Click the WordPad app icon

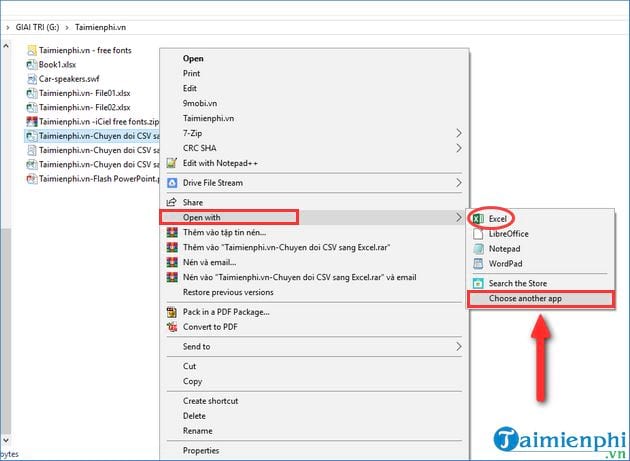pos(478,264)
